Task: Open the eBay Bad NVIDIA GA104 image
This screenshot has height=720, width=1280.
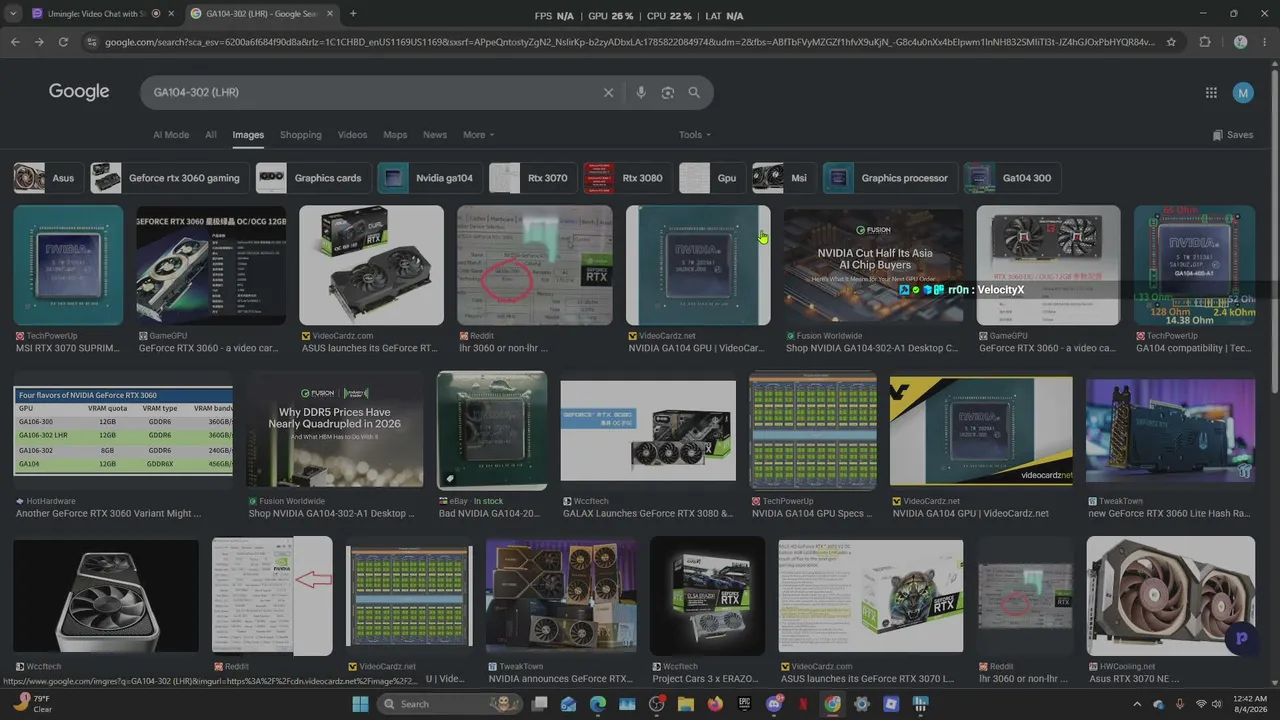Action: (492, 431)
